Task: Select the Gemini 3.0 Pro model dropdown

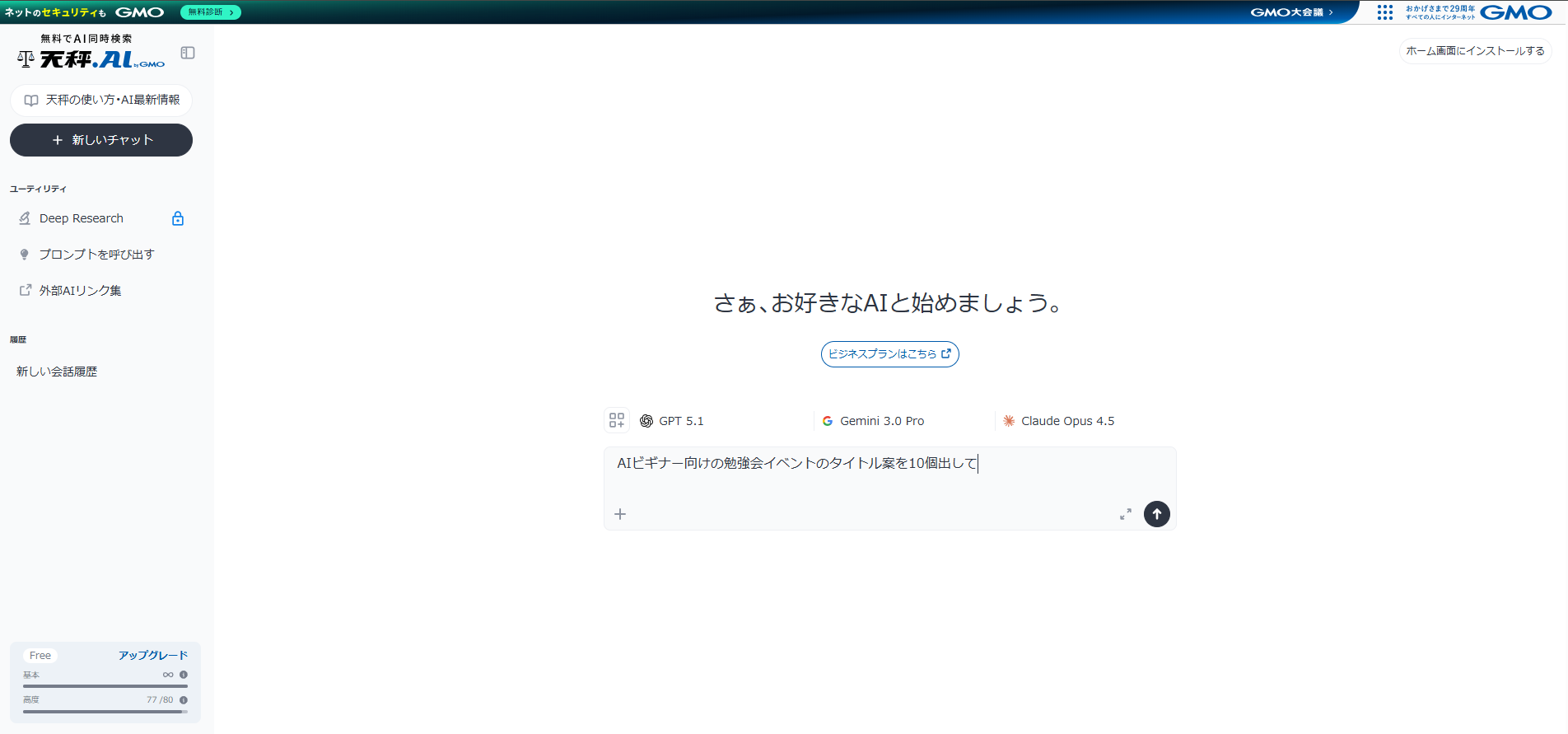Action: (x=904, y=421)
